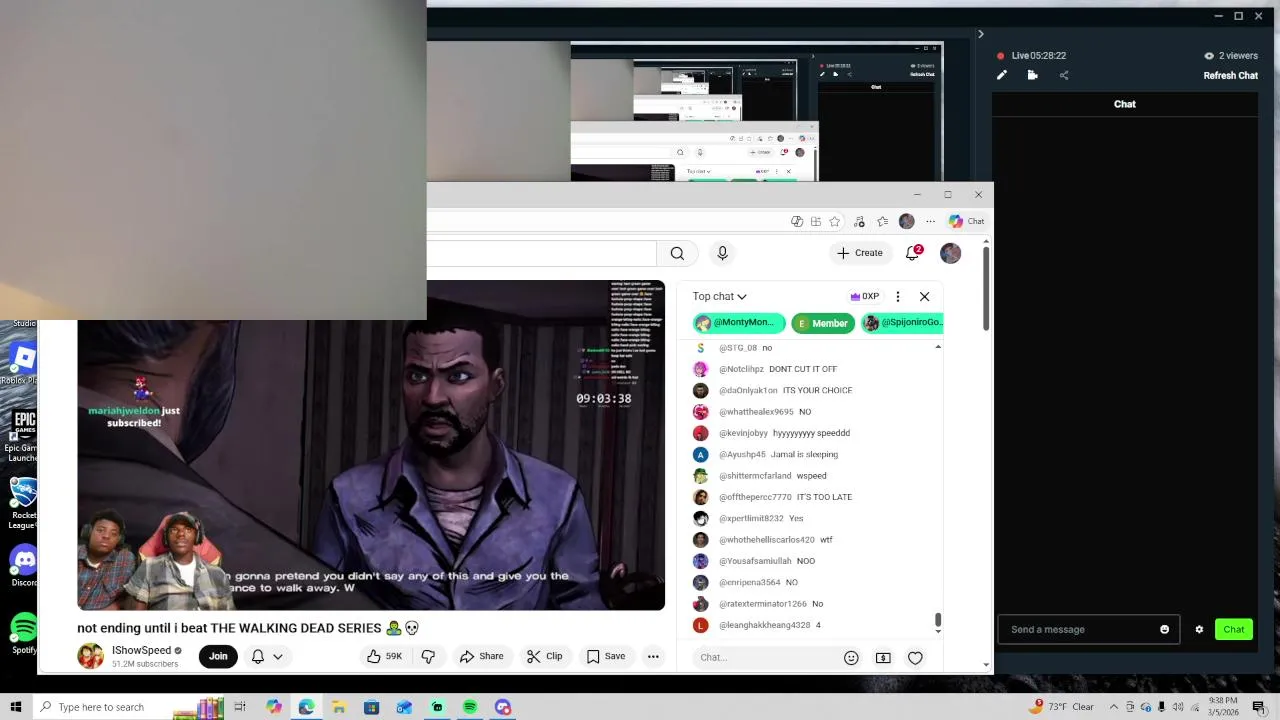Open Spotify from the taskbar
The image size is (1280, 720).
click(x=470, y=707)
